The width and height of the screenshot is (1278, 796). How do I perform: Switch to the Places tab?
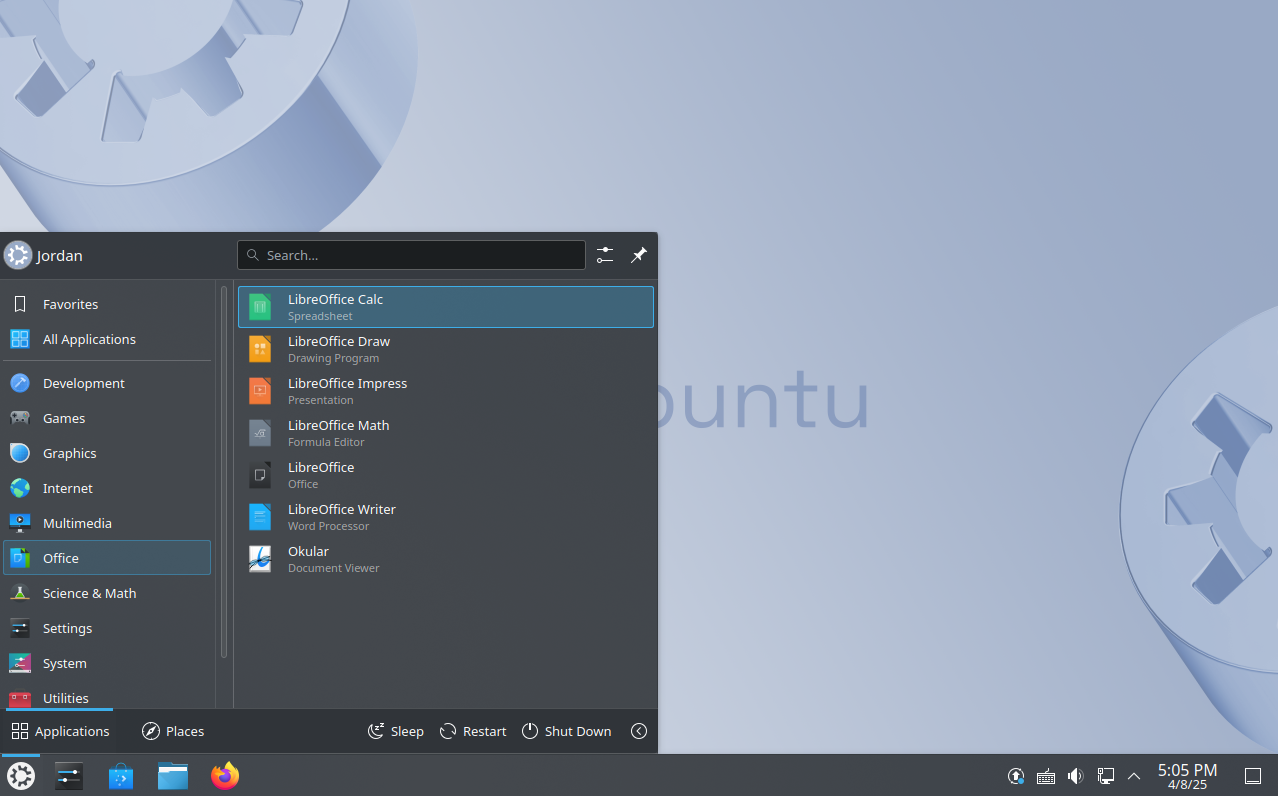coord(172,730)
